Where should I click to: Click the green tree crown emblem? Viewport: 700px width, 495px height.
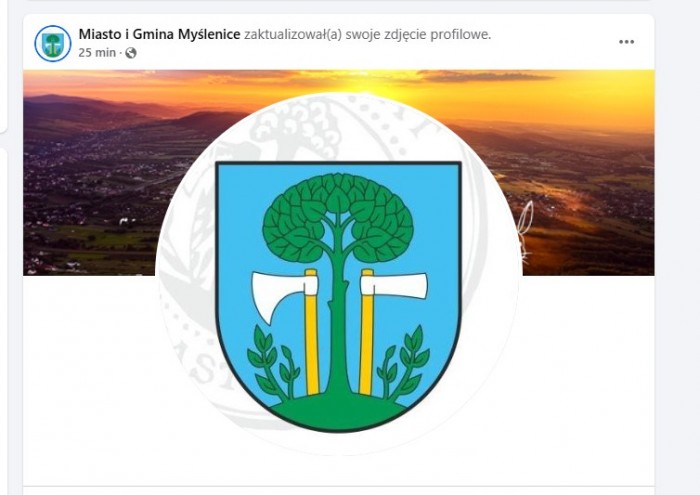(338, 217)
